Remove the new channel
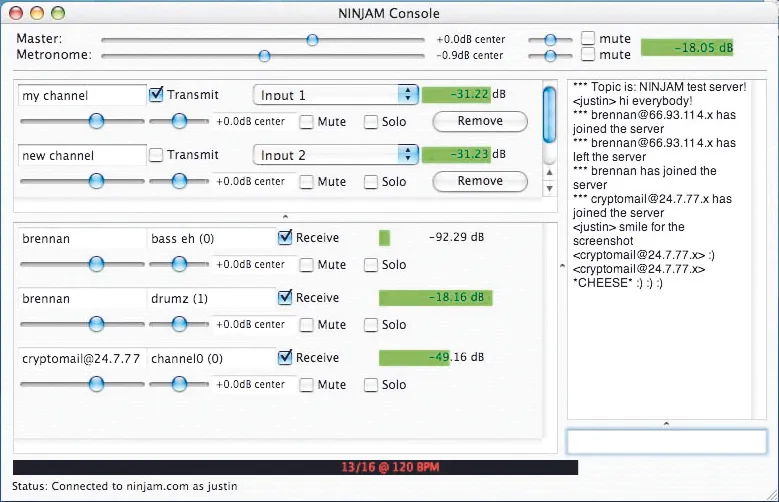 [480, 181]
